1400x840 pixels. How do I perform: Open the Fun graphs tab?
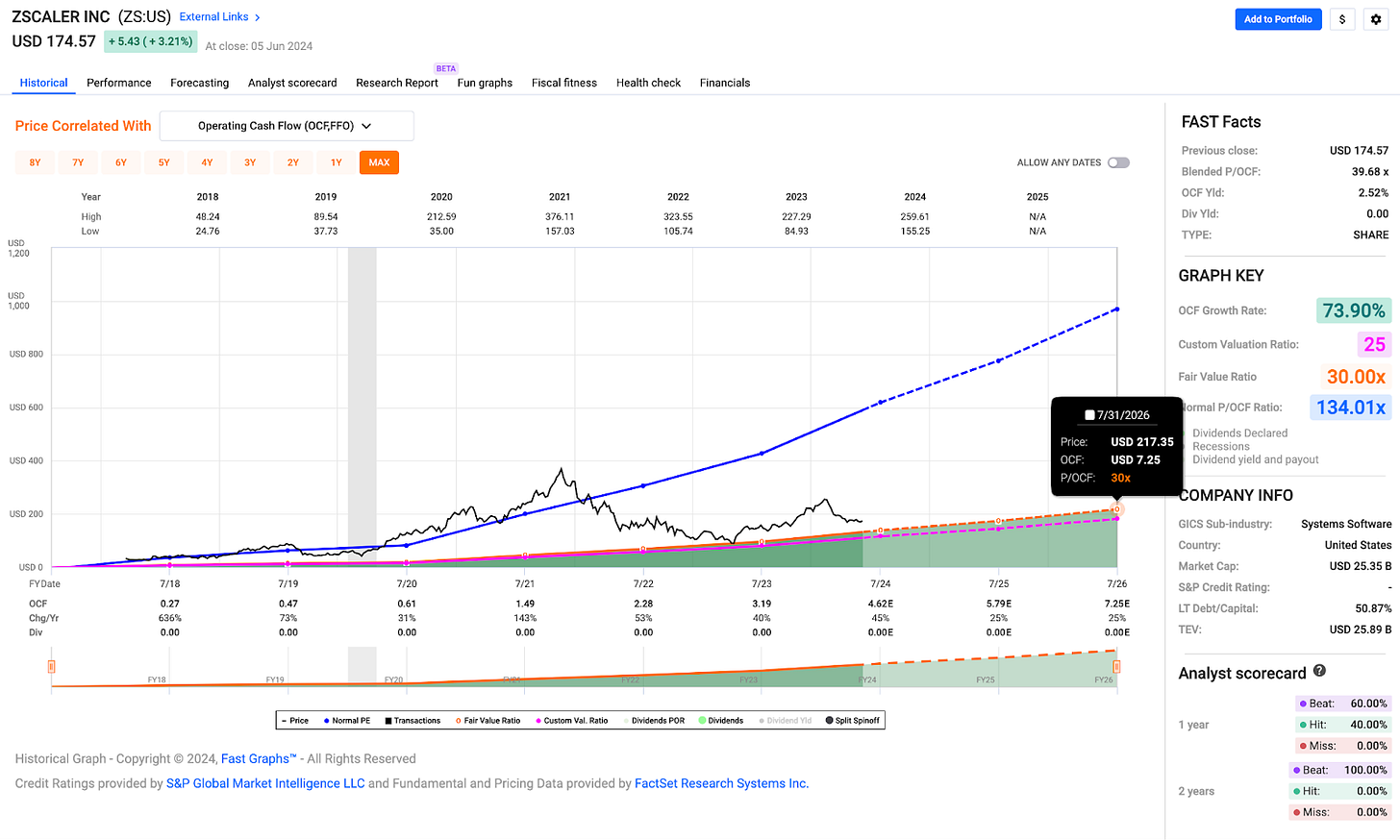485,83
